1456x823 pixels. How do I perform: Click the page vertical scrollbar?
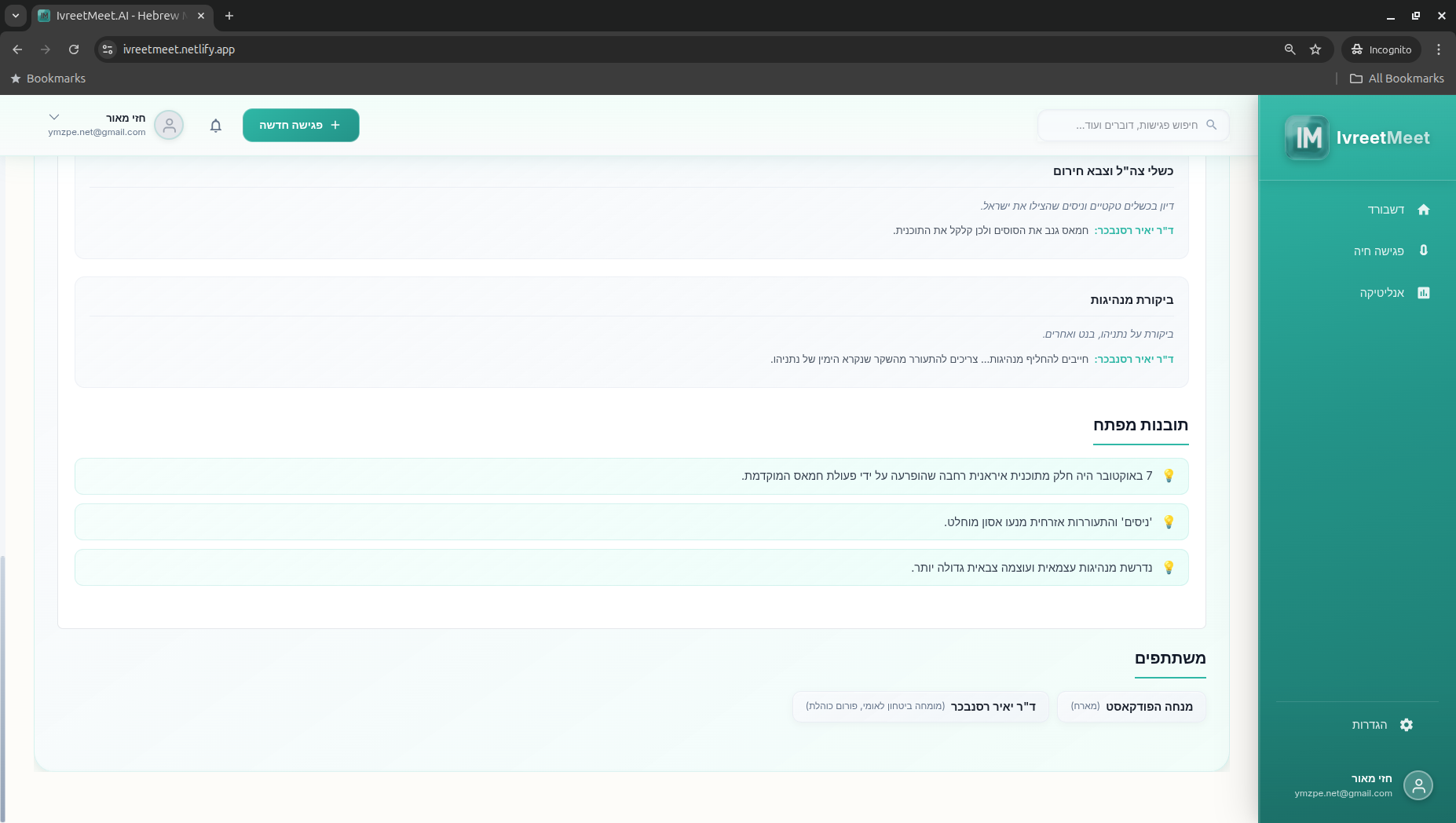coord(3,683)
